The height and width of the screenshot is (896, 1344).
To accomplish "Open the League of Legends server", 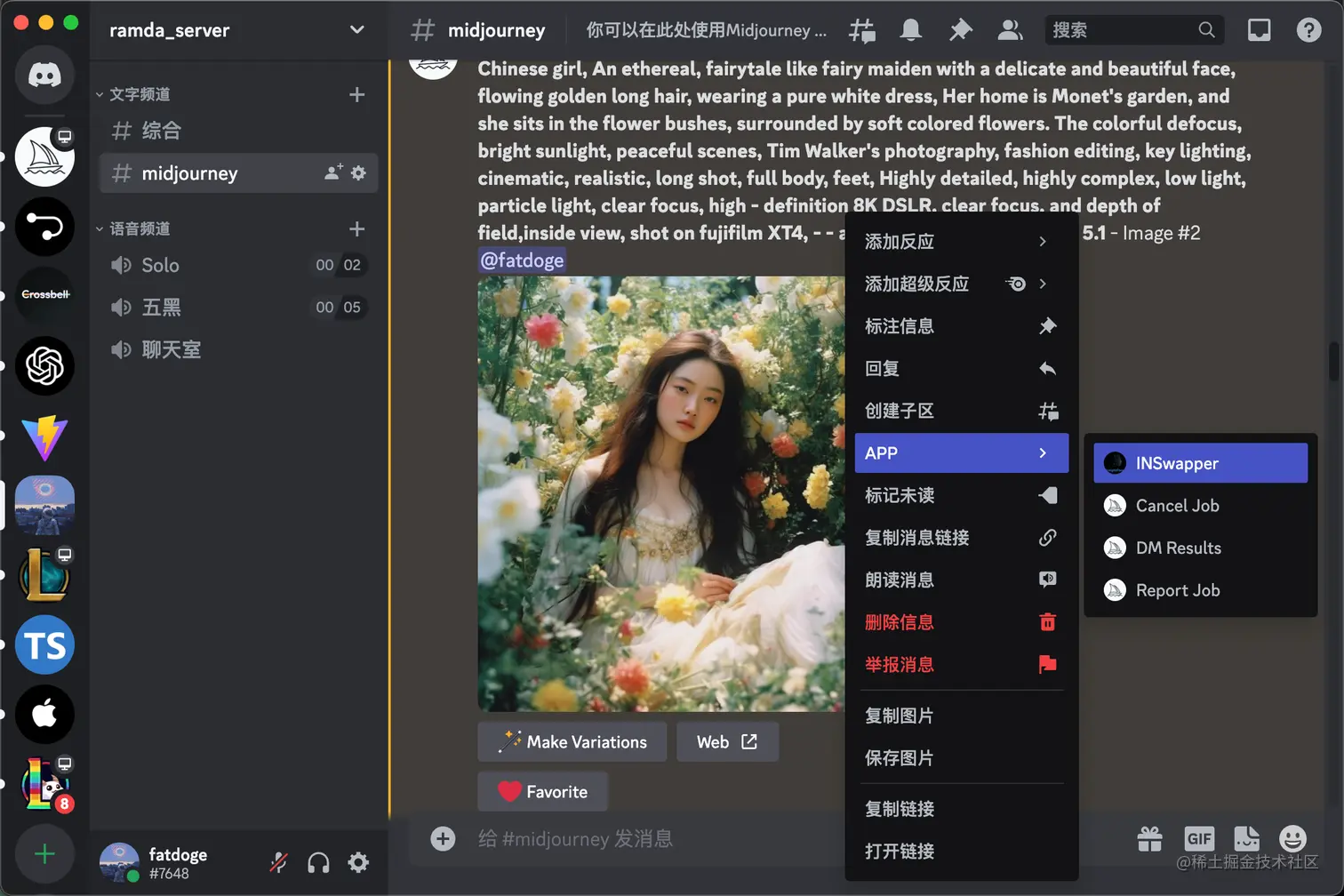I will [x=44, y=575].
